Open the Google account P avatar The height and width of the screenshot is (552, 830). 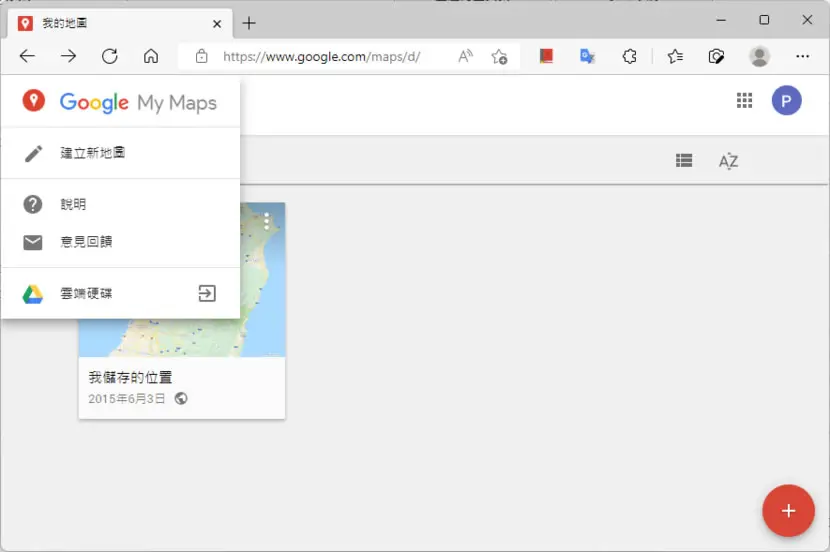coord(786,101)
